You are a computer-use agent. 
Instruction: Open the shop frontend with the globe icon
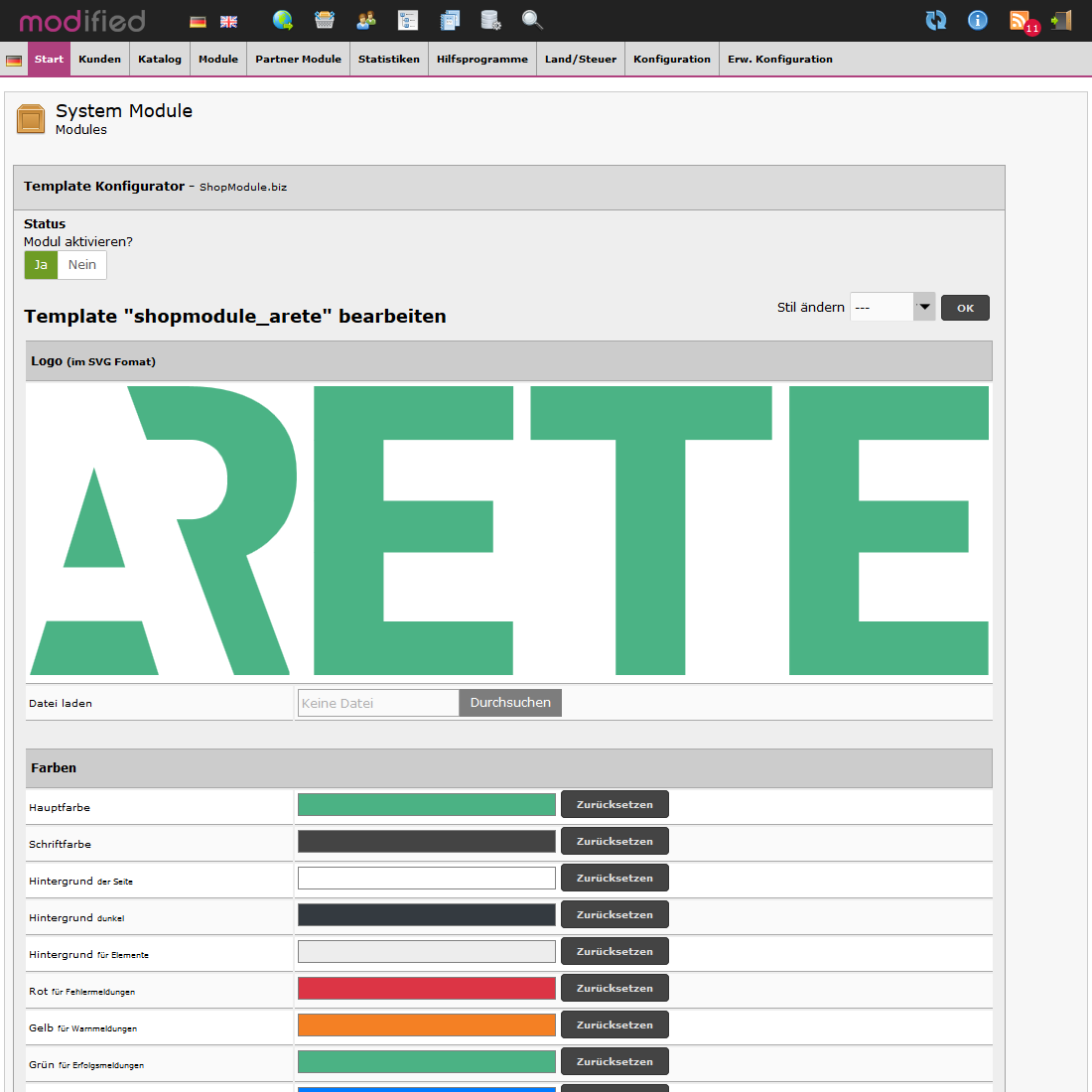tap(283, 20)
